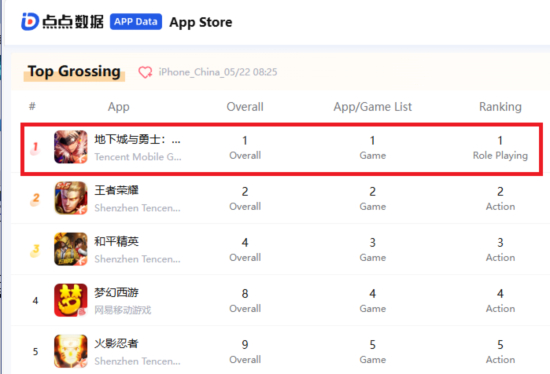This screenshot has height=374, width=550.
Task: Select the Top Grossing heading
Action: click(x=74, y=71)
